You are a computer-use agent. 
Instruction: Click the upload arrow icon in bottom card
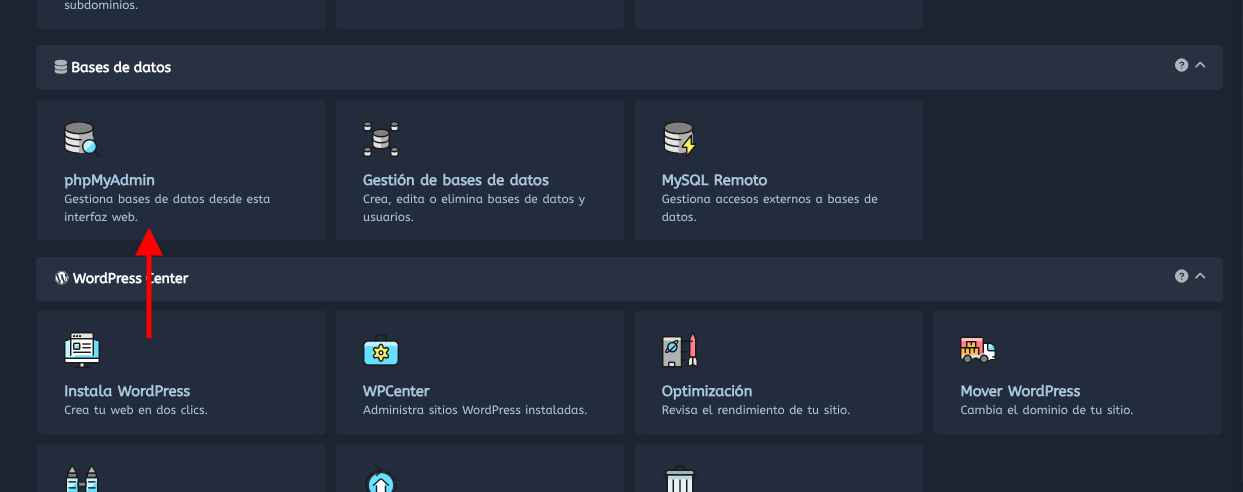tap(381, 482)
